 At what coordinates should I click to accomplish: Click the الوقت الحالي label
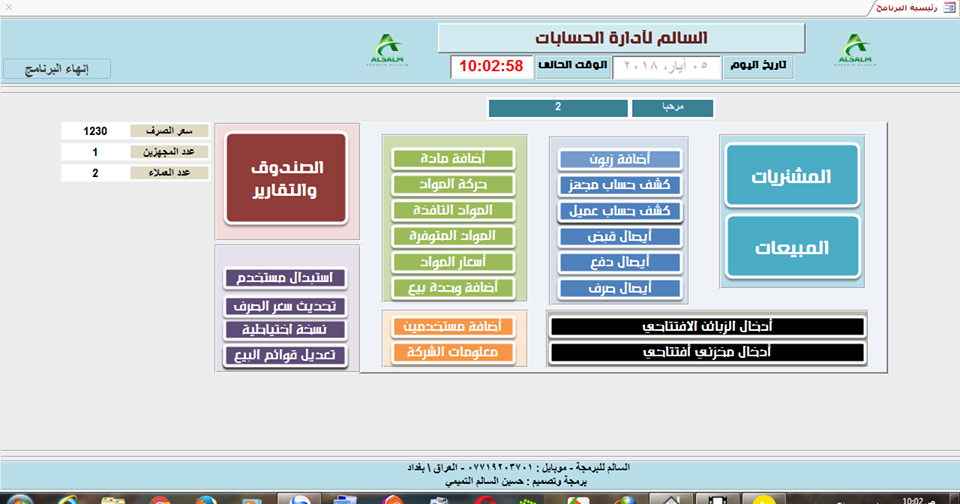point(573,66)
